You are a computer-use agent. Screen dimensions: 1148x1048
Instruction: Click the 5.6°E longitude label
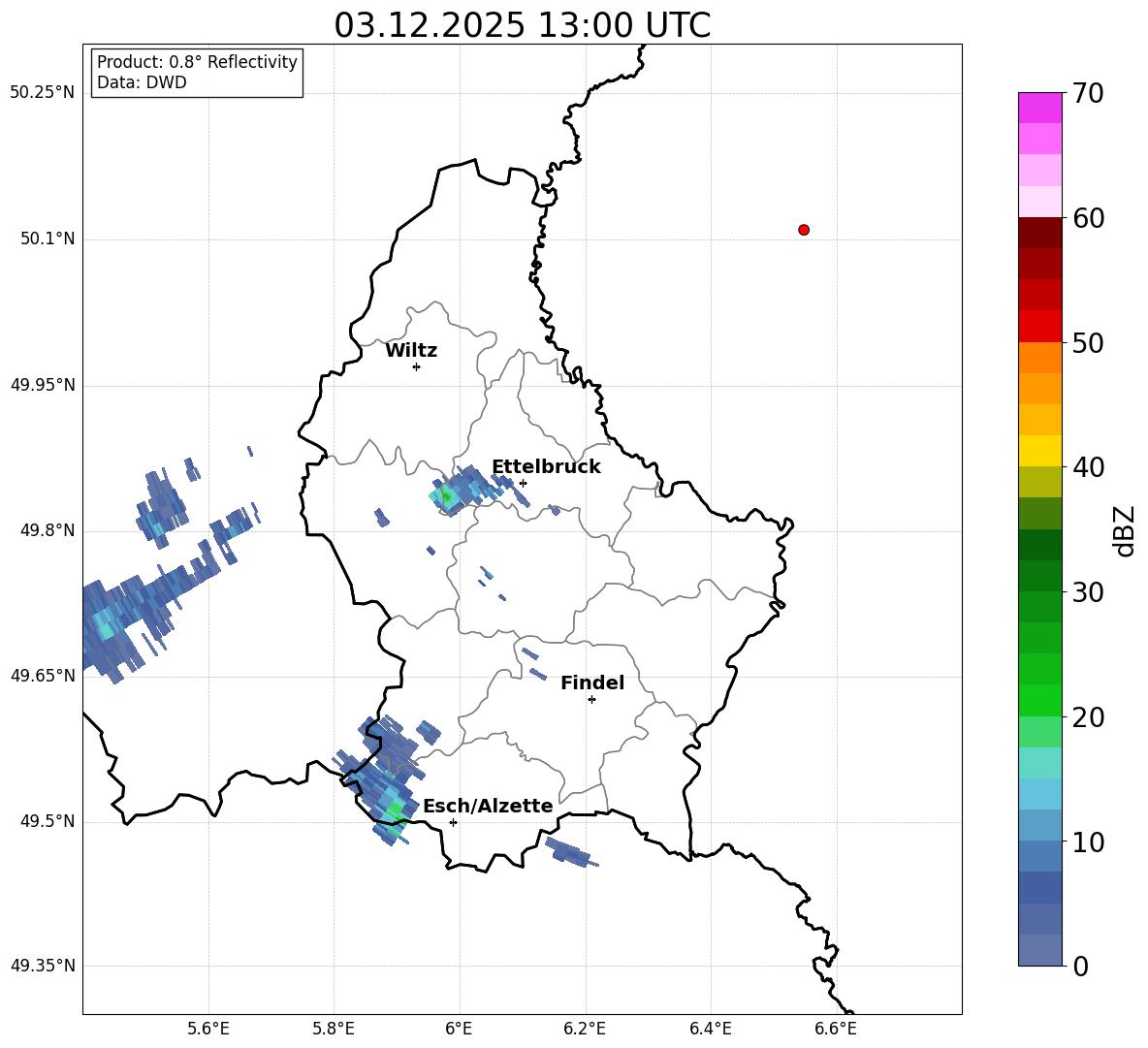pos(208,1029)
